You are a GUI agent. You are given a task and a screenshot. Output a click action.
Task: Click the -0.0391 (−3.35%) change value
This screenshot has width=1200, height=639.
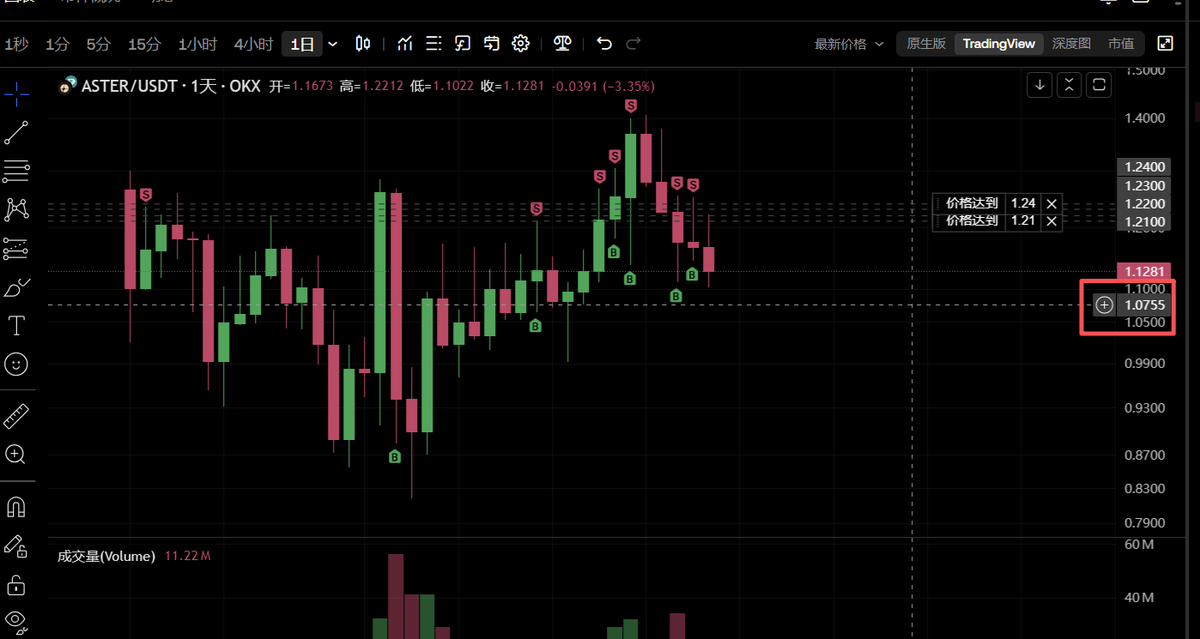(602, 86)
